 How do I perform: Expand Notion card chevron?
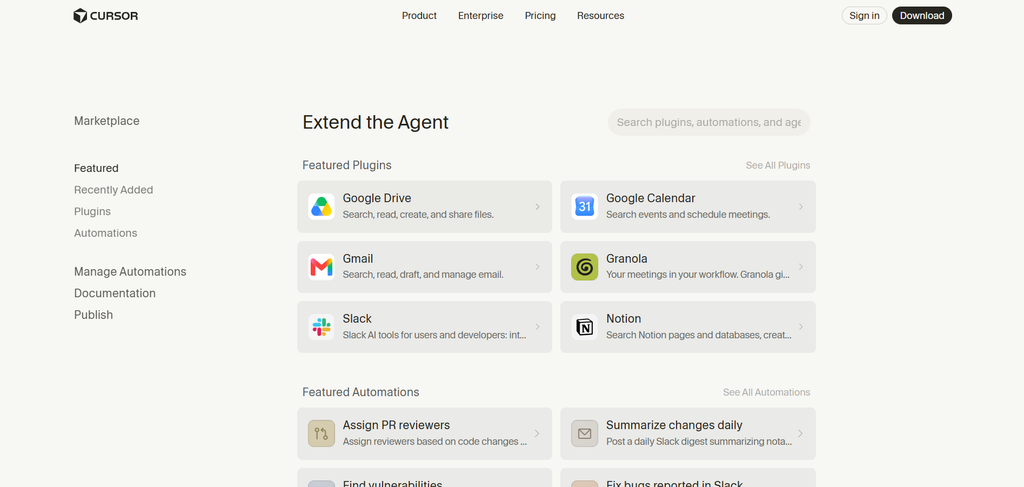[801, 327]
